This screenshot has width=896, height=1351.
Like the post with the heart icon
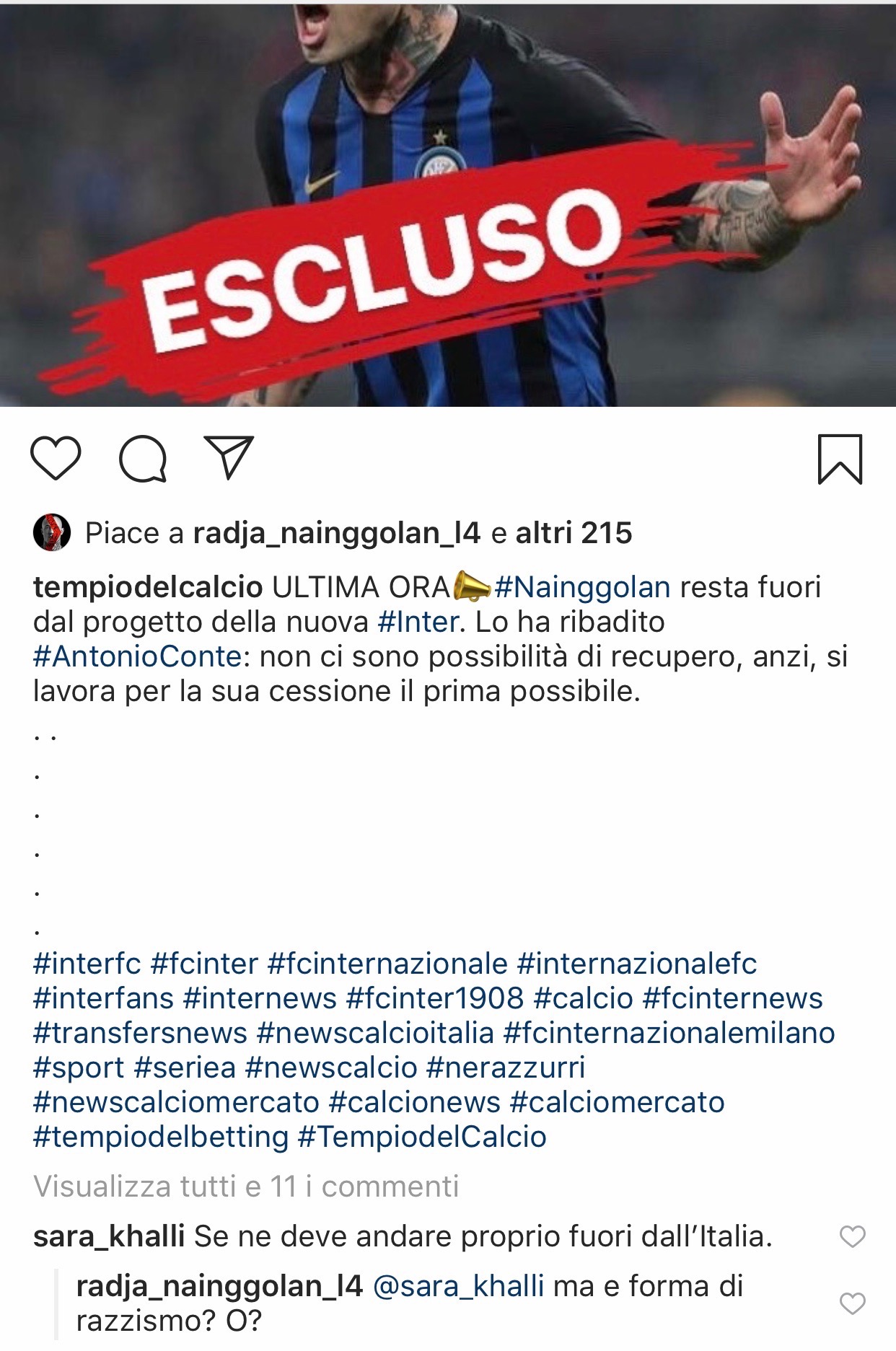coord(56,458)
